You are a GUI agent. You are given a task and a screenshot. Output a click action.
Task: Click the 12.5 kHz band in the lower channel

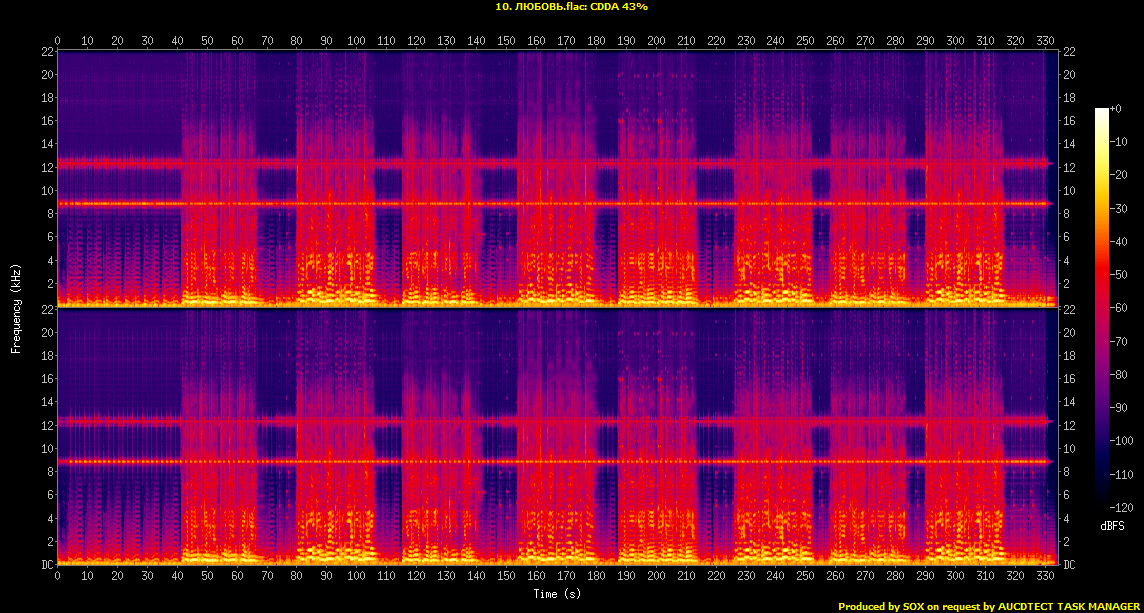click(550, 421)
